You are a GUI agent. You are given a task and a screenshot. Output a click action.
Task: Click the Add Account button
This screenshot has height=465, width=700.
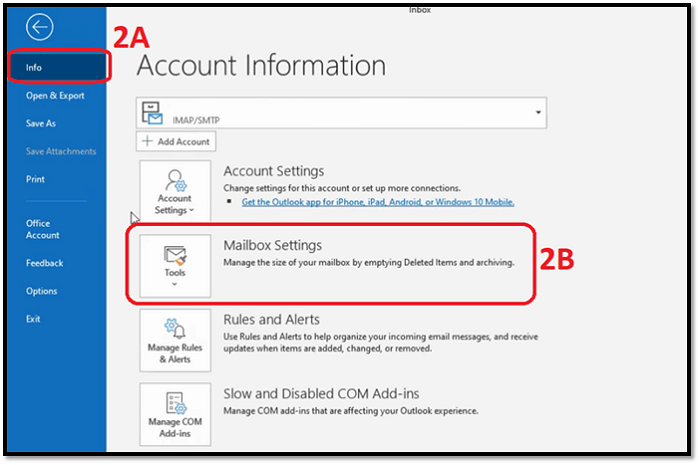[x=176, y=141]
